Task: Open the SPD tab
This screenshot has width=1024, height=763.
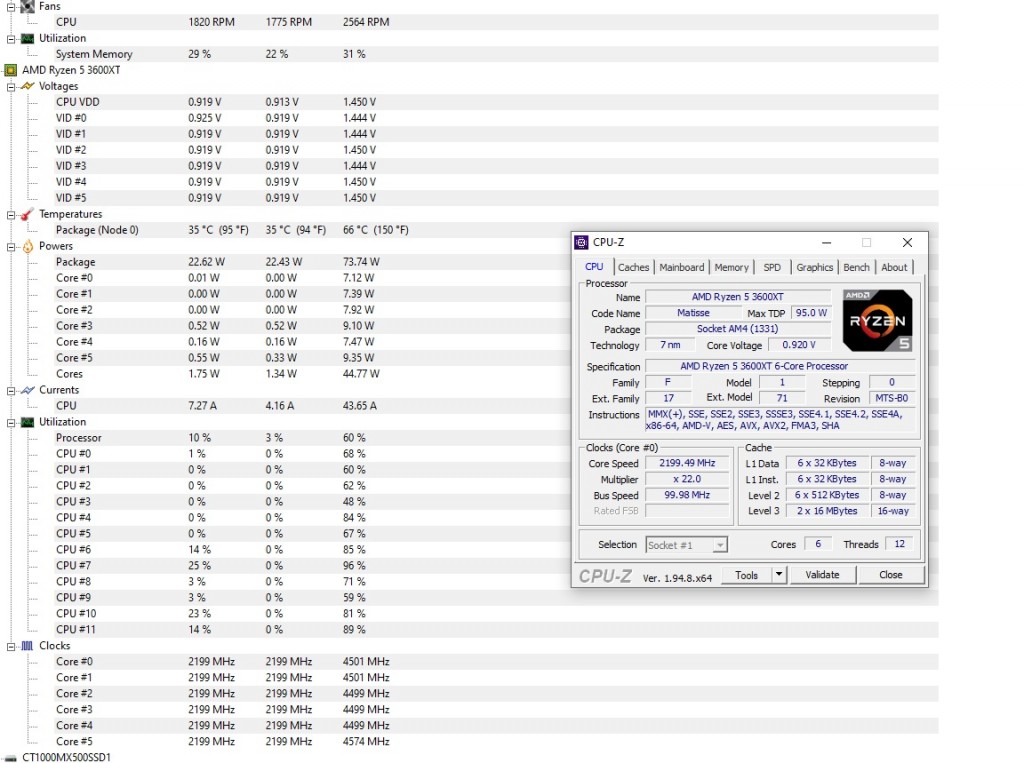Action: coord(772,267)
